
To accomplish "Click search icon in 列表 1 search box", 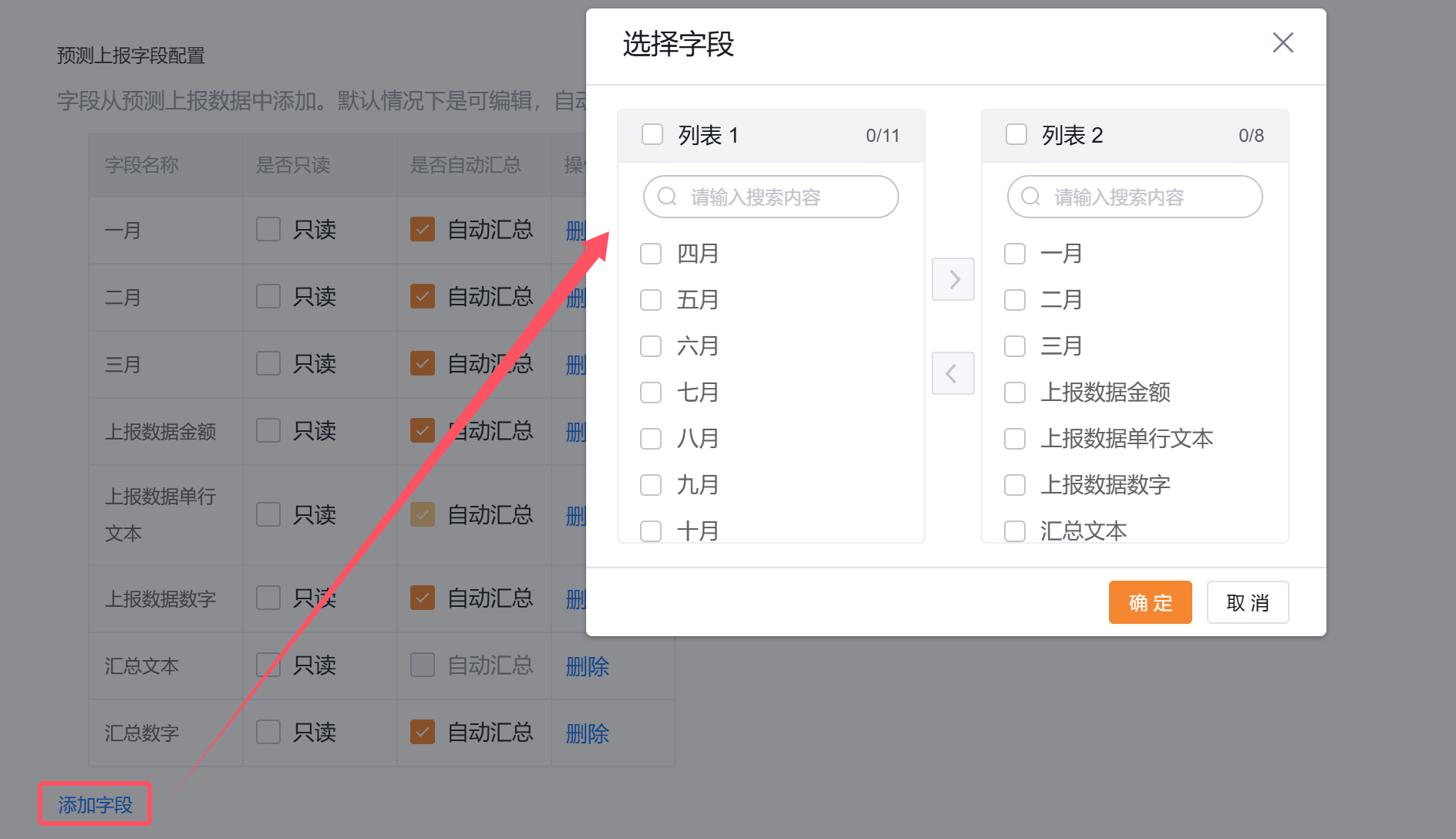I will click(666, 197).
